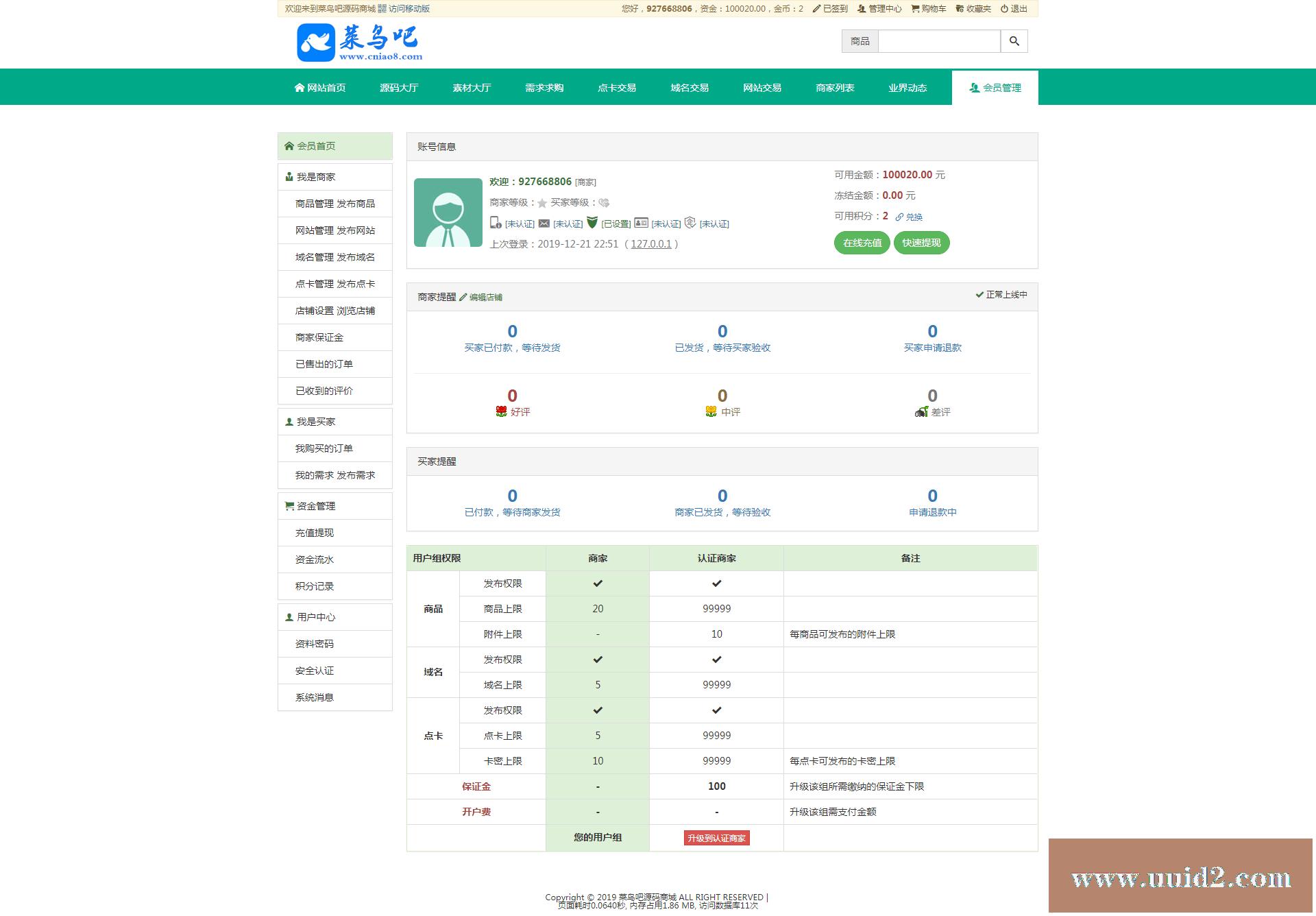Screen dimensions: 1316x916
Task: Click the power icon to log out (退出)
Action: click(x=1003, y=9)
